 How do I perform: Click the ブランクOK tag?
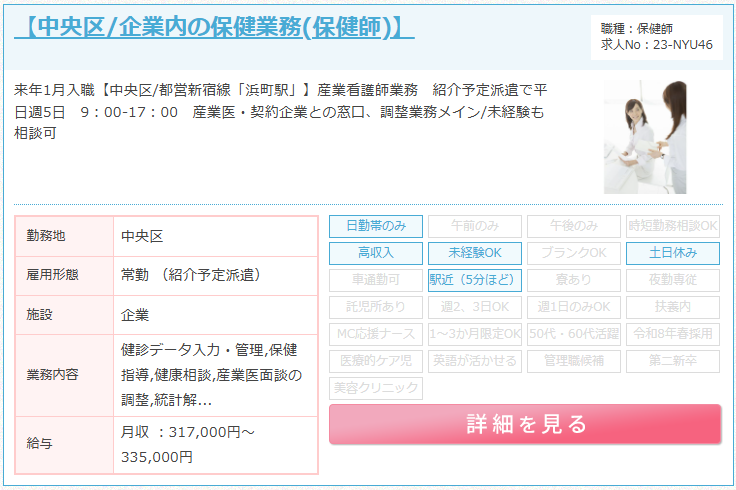point(574,253)
